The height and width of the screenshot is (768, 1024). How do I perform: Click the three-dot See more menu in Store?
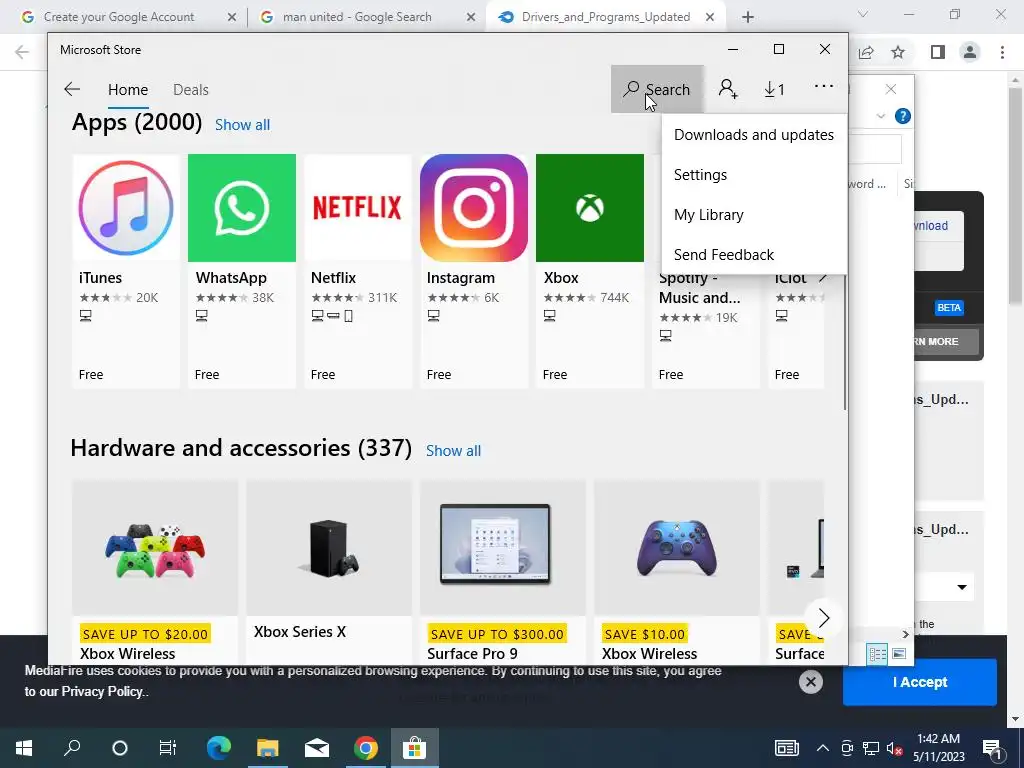tap(824, 86)
